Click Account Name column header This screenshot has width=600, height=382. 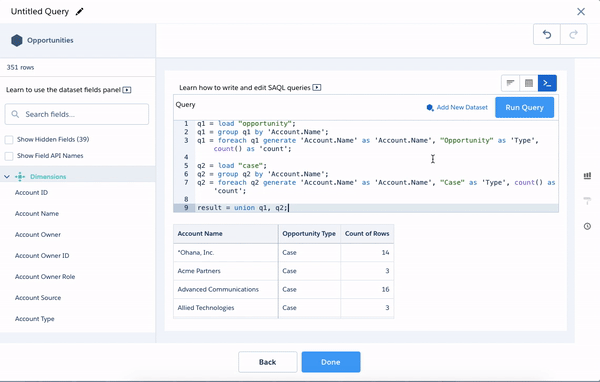(x=226, y=233)
